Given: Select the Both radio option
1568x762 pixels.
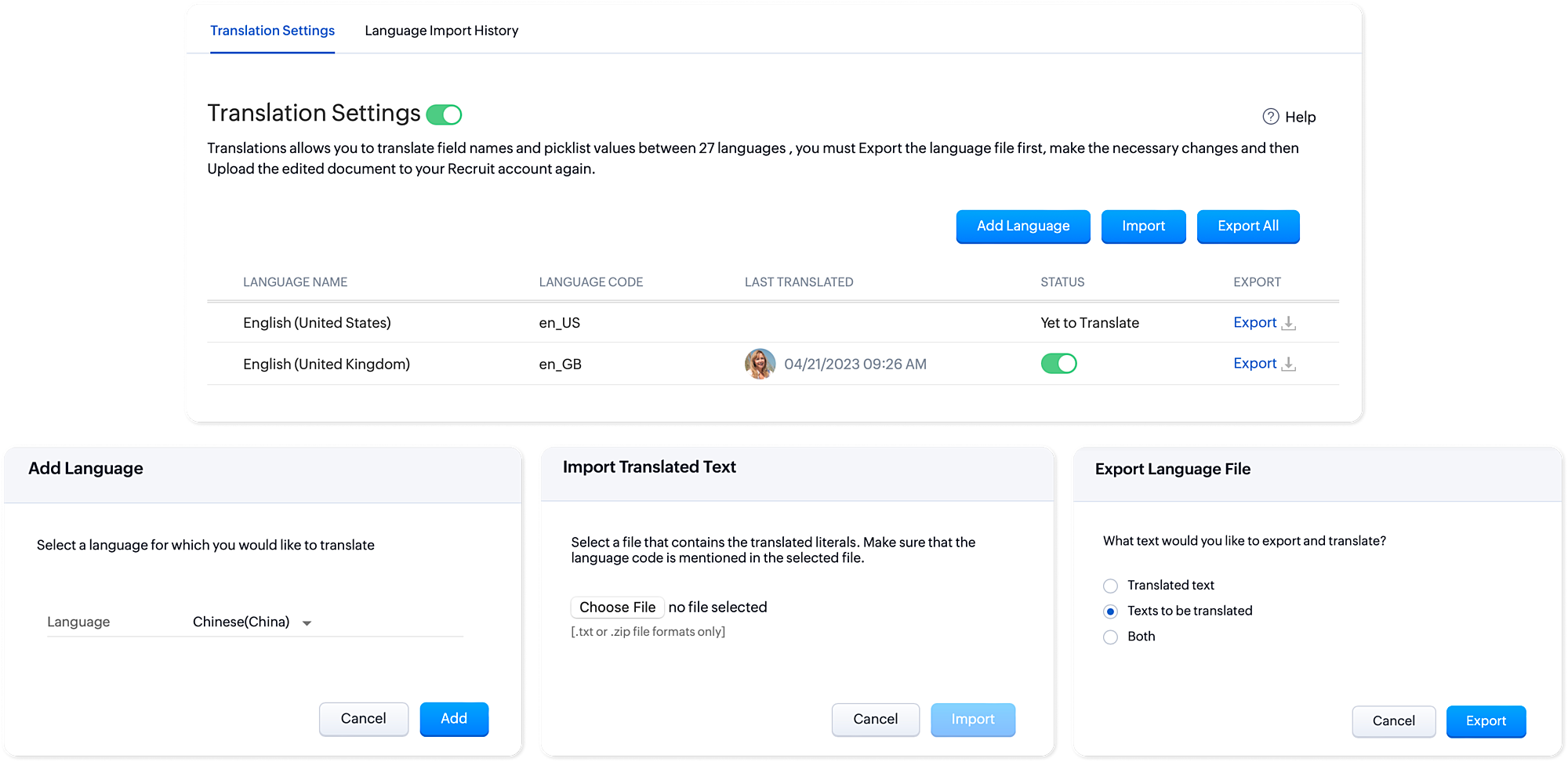Looking at the screenshot, I should pos(1110,637).
